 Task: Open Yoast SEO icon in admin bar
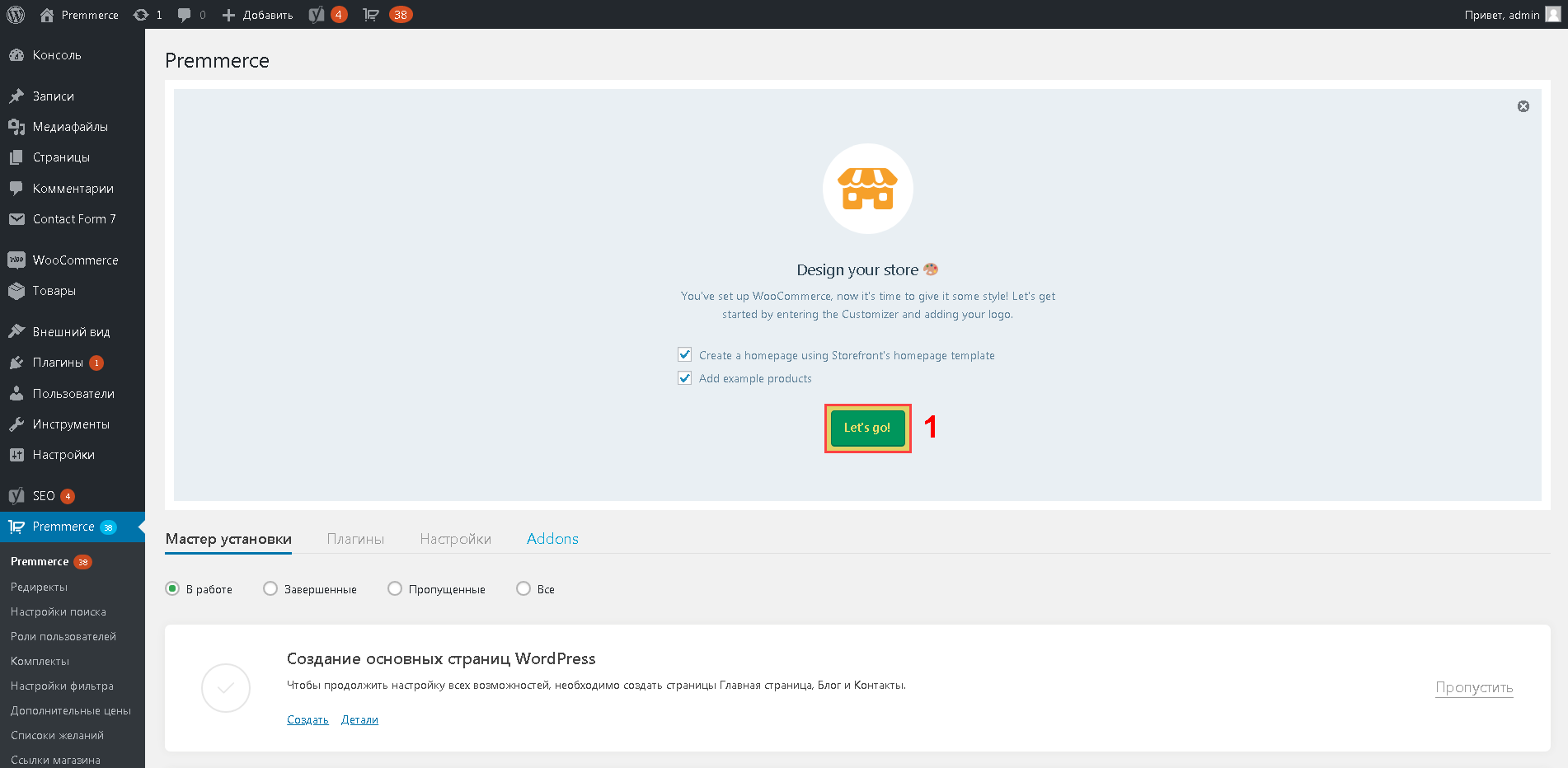316,15
